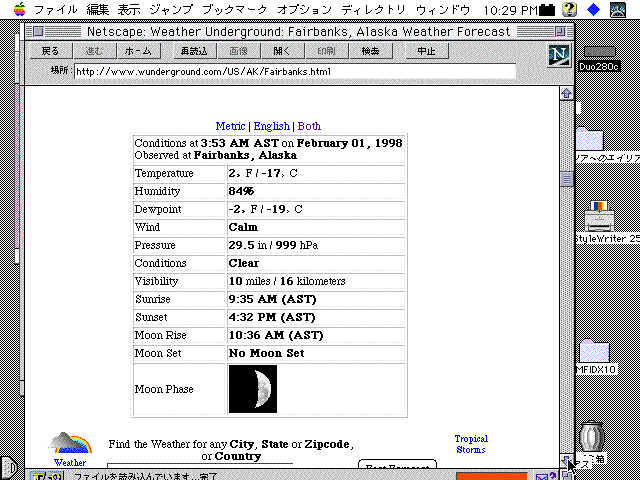The image size is (640, 480).
Task: Click the location URL field
Action: (x=295, y=72)
